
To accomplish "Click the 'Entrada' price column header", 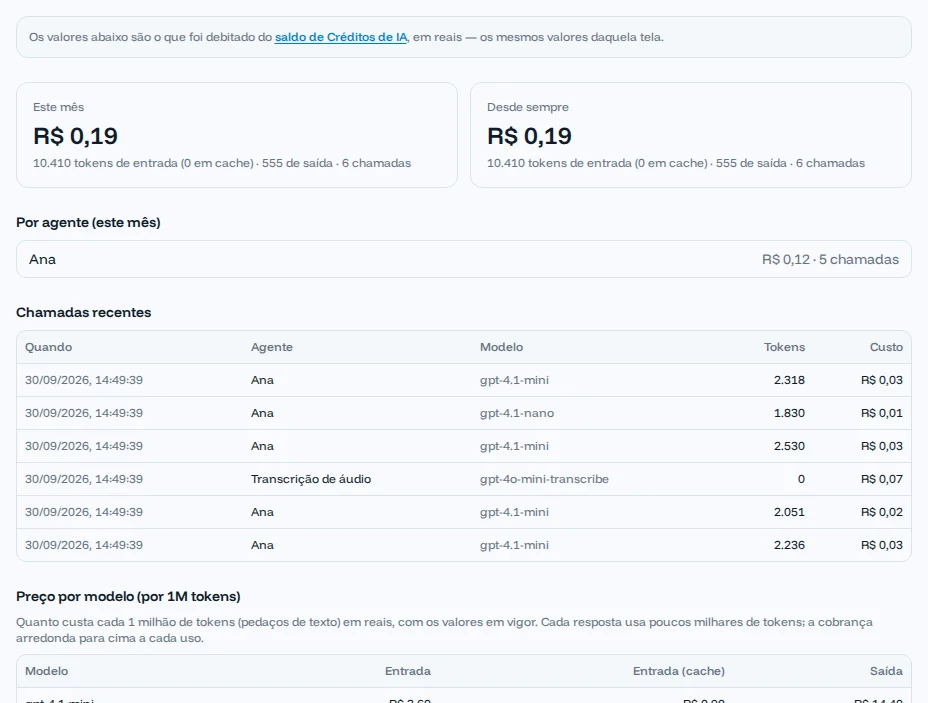I will pyautogui.click(x=408, y=671).
